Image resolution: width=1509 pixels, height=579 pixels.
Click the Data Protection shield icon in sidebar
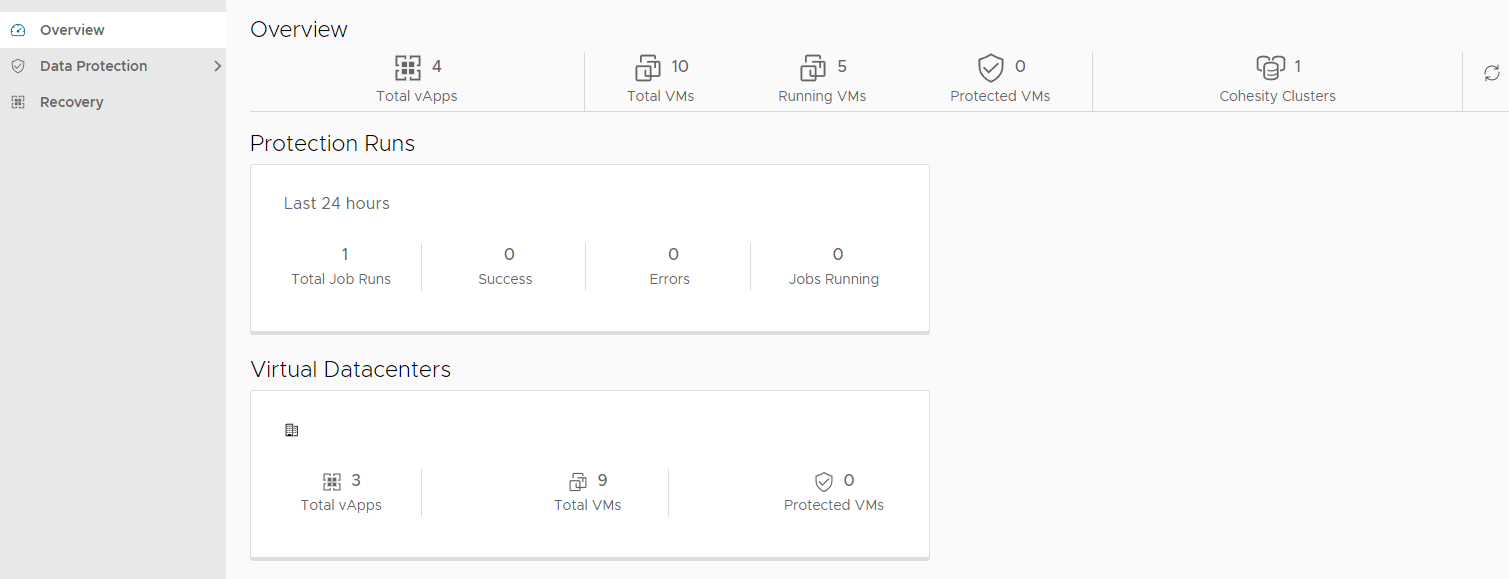point(18,66)
